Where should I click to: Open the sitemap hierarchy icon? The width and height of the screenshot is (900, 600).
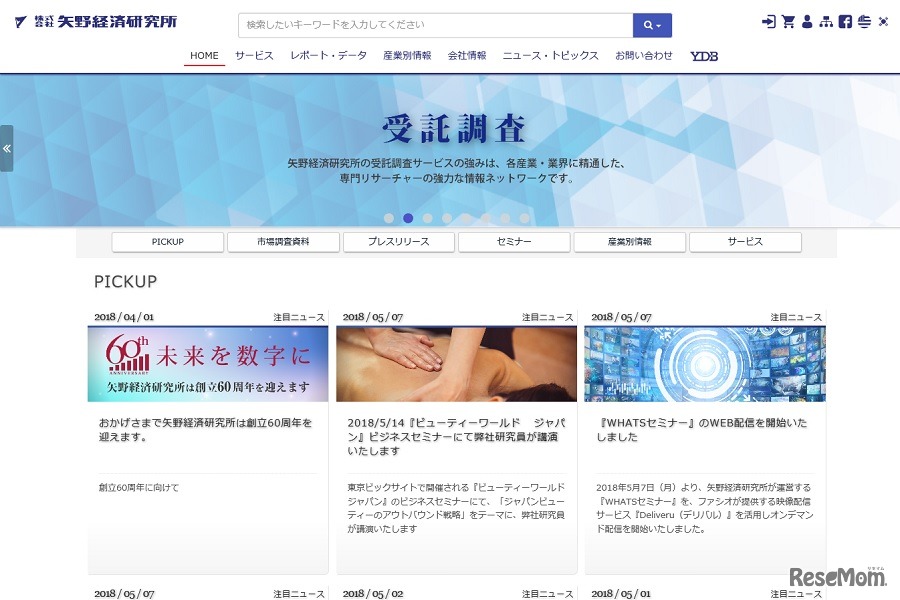[x=826, y=22]
